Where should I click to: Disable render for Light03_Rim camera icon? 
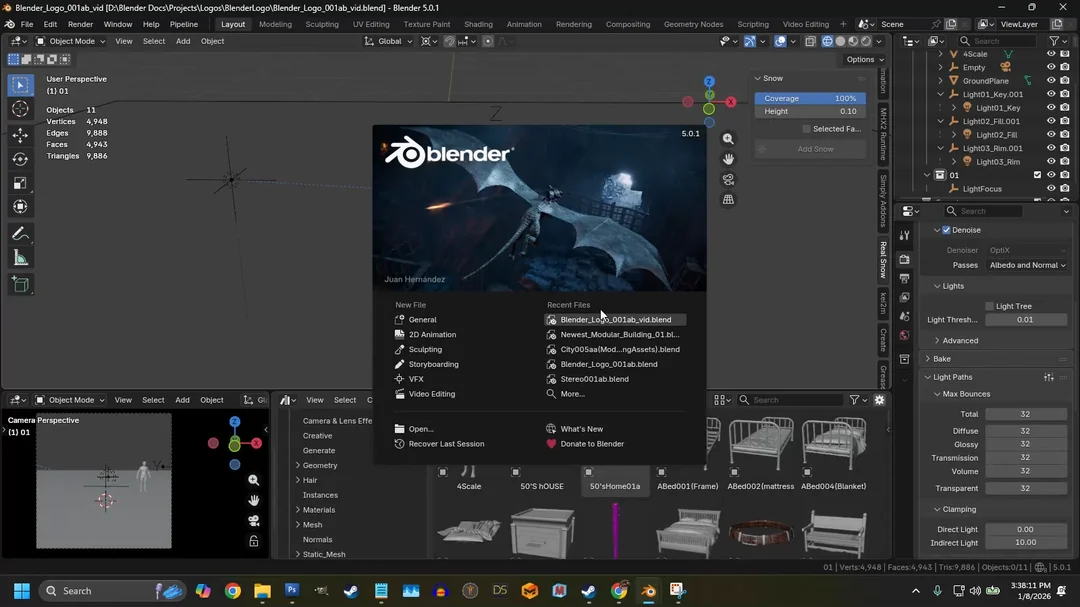coord(1065,161)
